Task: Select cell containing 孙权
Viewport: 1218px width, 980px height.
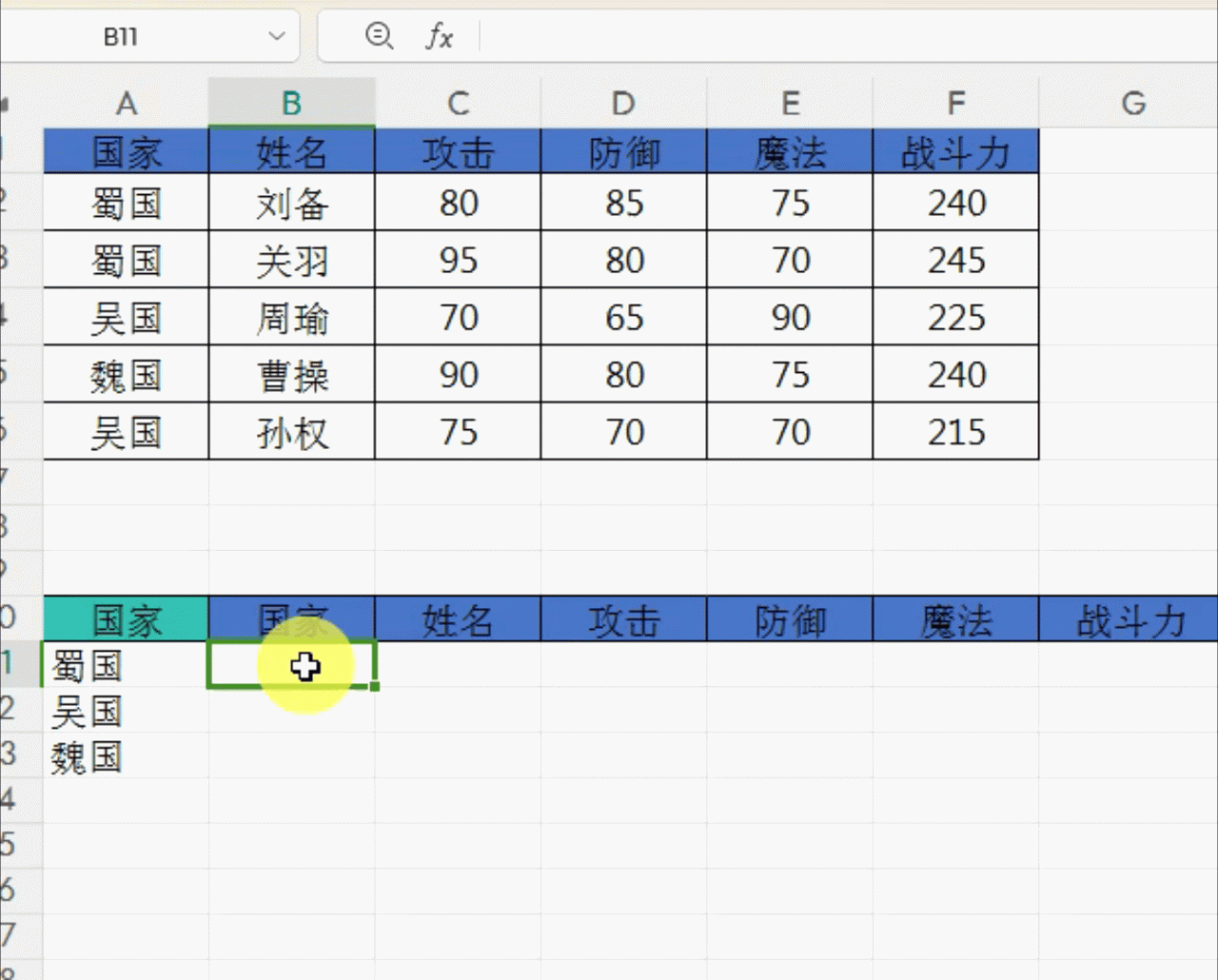Action: click(x=291, y=431)
